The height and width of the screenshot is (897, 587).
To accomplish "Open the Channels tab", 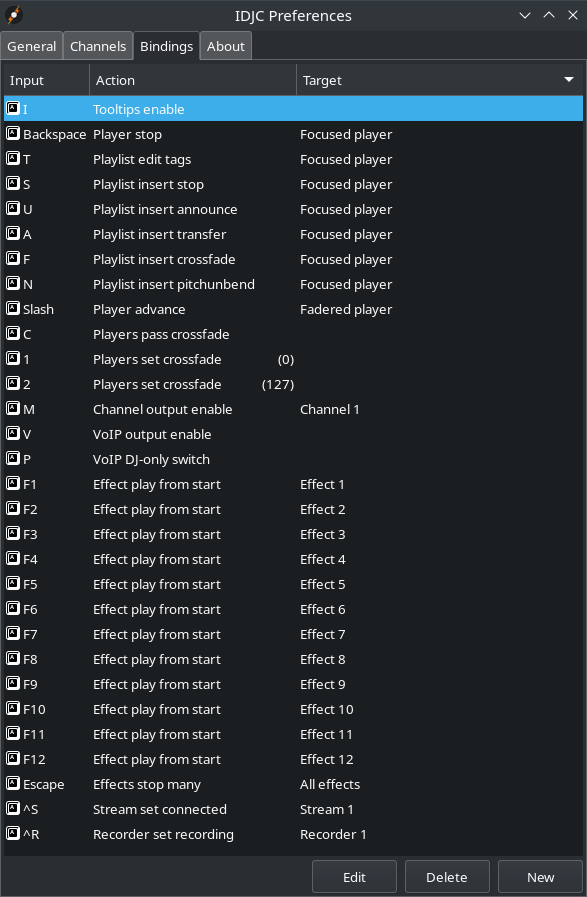I will click(x=98, y=46).
